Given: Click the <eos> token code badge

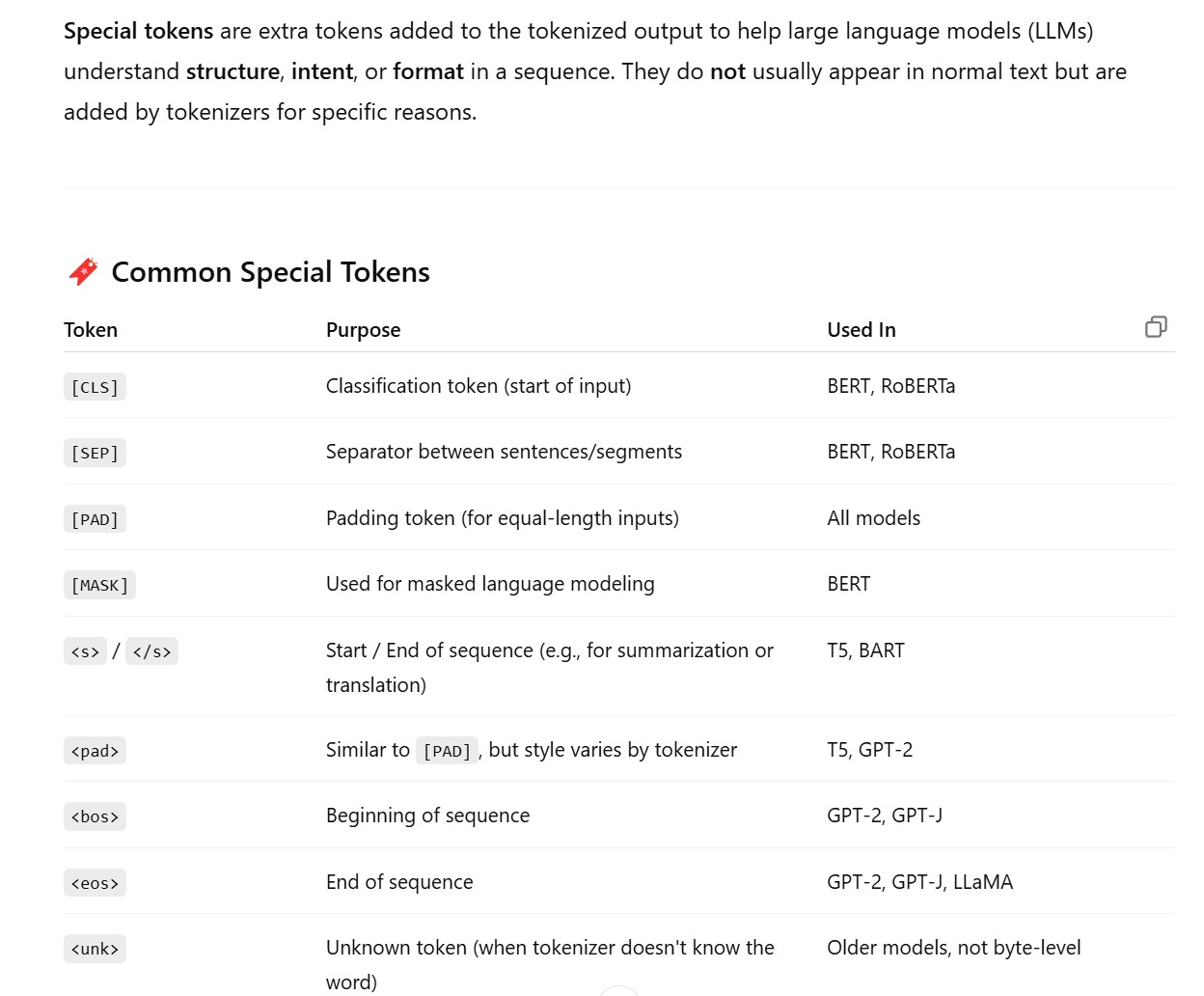Looking at the screenshot, I should (x=95, y=883).
